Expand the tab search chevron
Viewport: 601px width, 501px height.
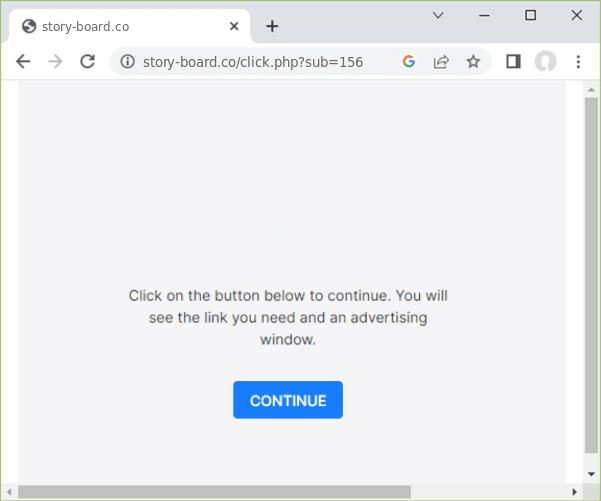coord(438,15)
